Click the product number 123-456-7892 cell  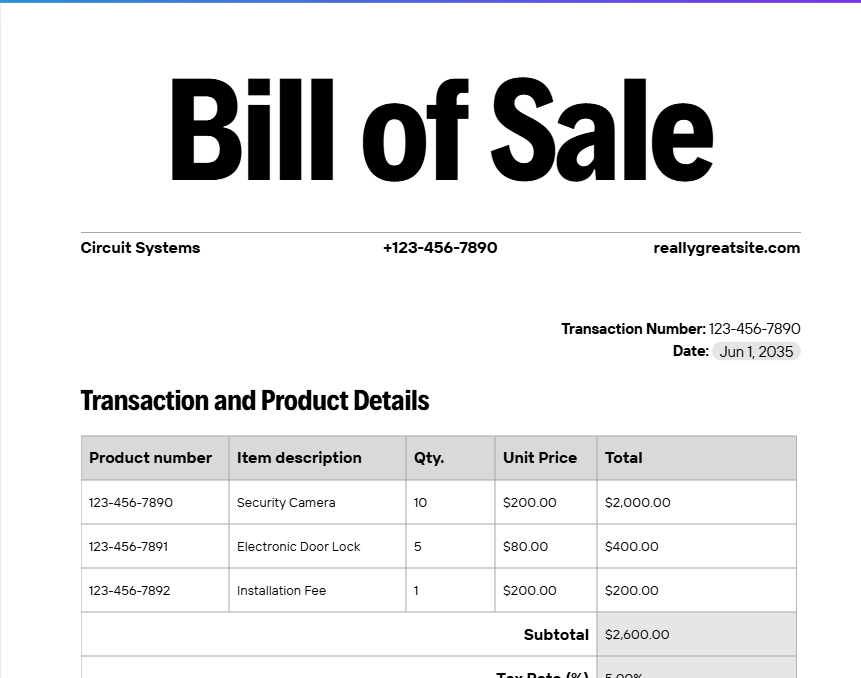[x=155, y=590]
